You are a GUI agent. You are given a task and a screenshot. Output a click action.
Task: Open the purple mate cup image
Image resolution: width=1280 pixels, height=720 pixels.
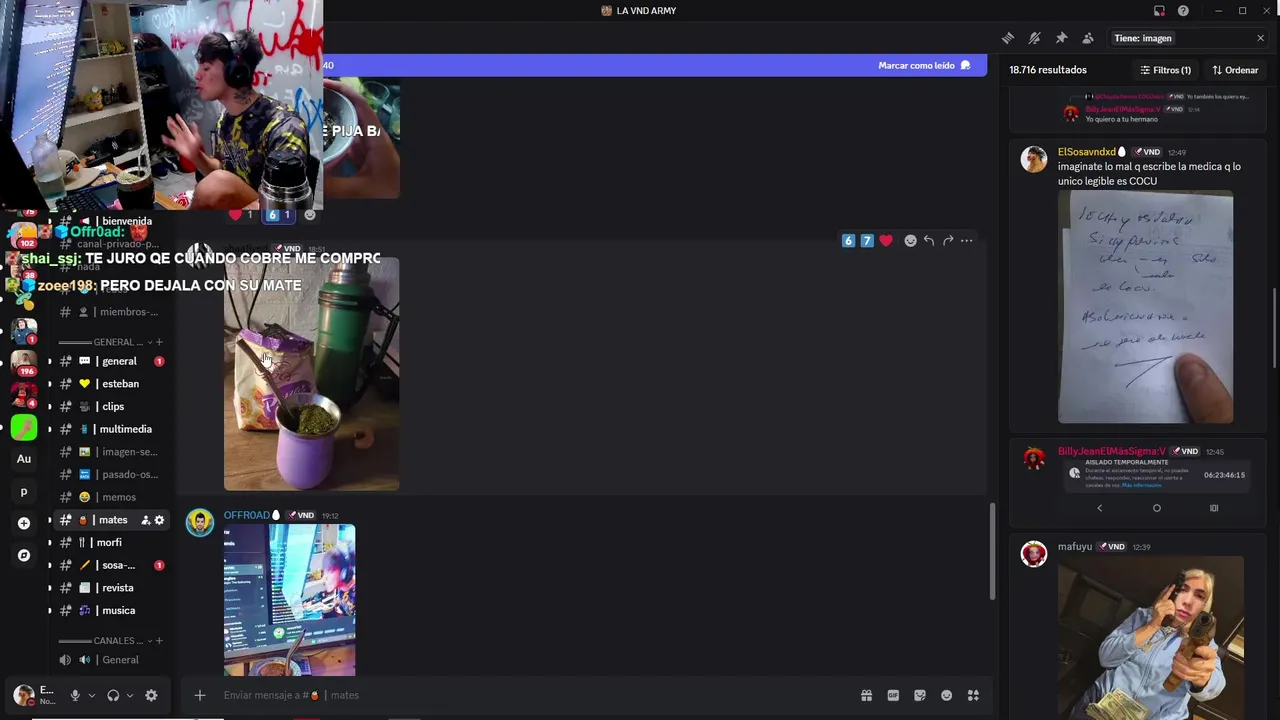tap(311, 374)
